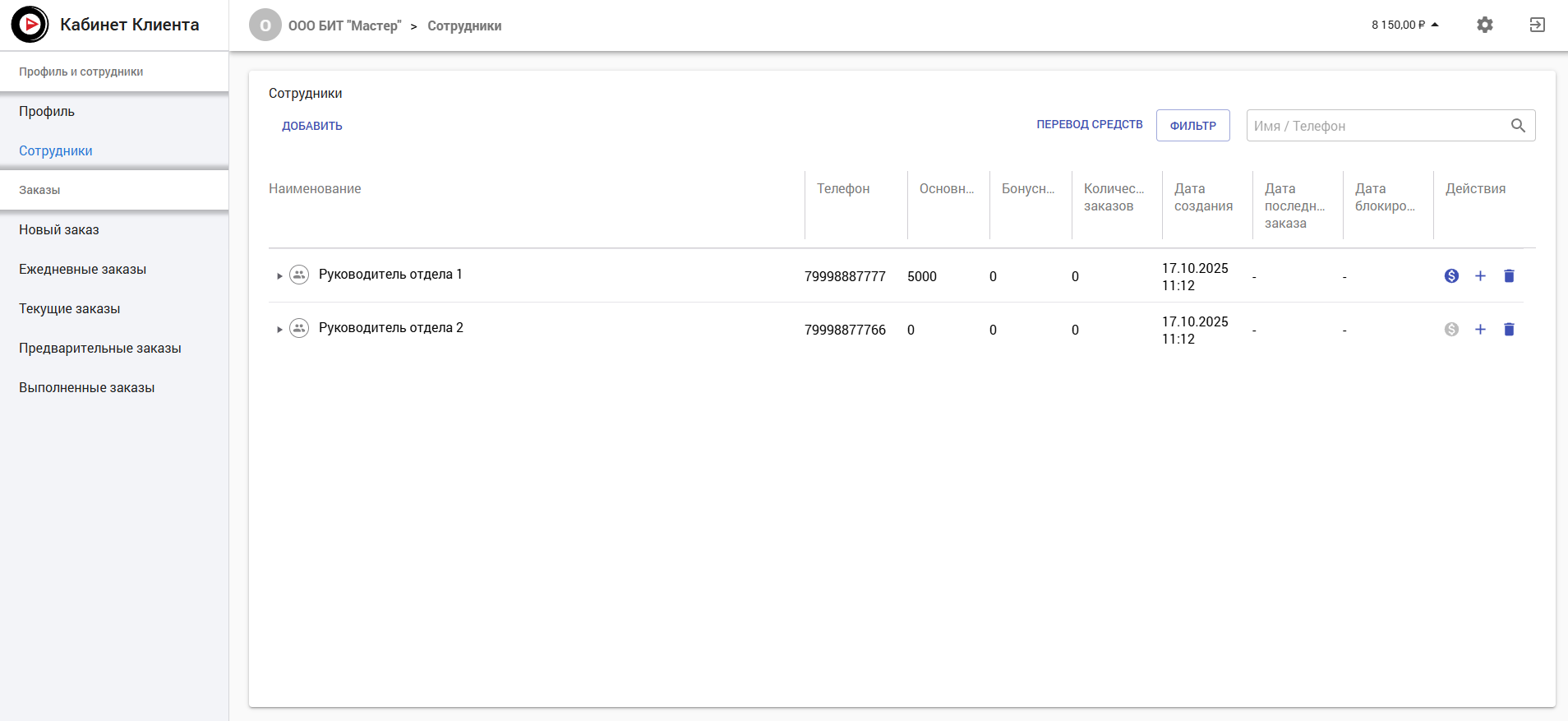Image resolution: width=1568 pixels, height=721 pixels.
Task: Delete Руководитель отдела 1 via trash icon
Action: coord(1509,276)
